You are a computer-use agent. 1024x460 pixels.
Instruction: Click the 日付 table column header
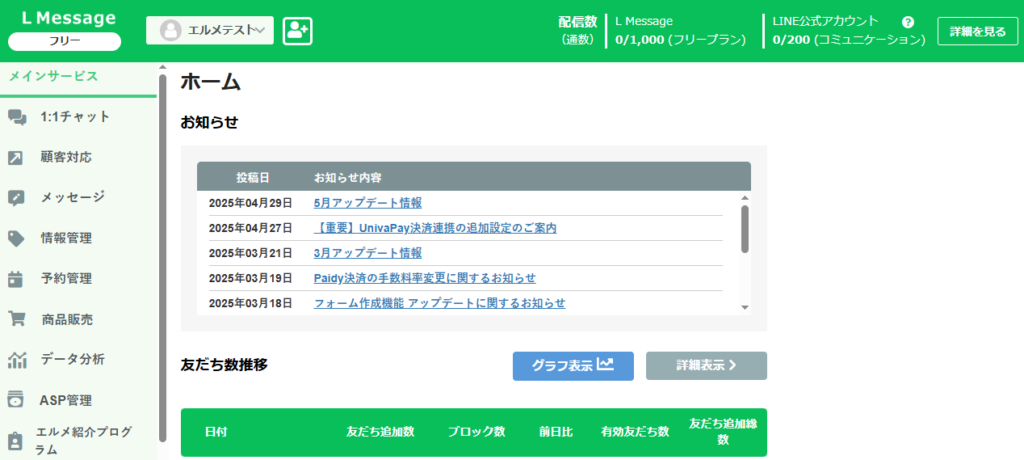[x=216, y=432]
